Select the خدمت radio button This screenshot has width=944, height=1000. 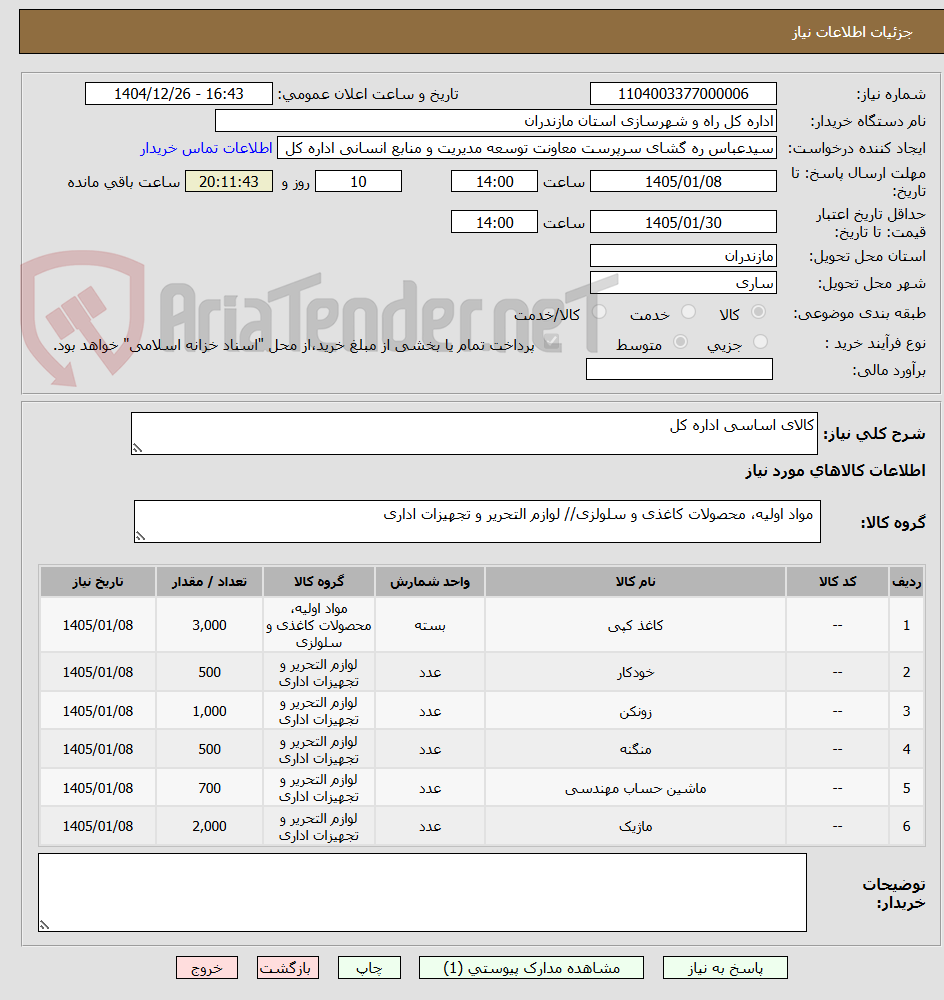coord(688,312)
